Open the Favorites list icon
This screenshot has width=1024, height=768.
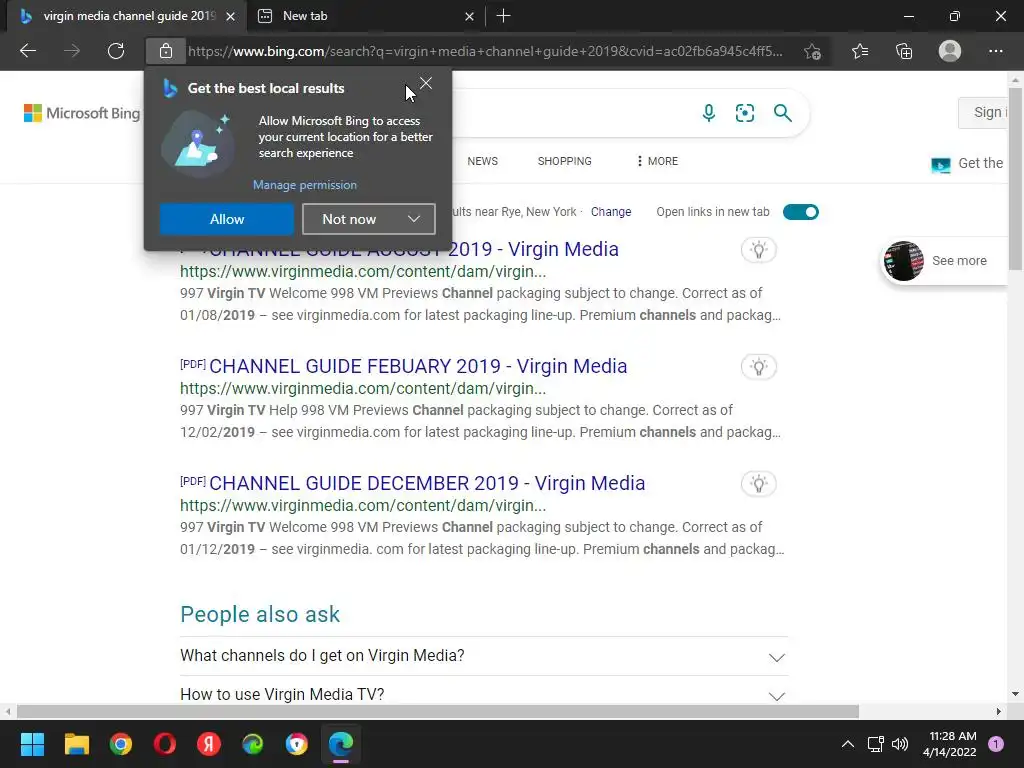pyautogui.click(x=859, y=51)
